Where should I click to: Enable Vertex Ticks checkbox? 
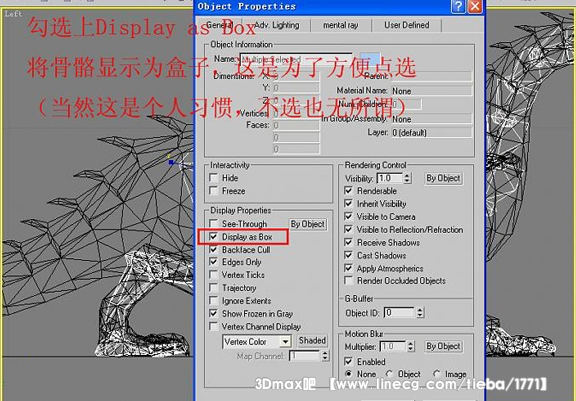pos(213,275)
